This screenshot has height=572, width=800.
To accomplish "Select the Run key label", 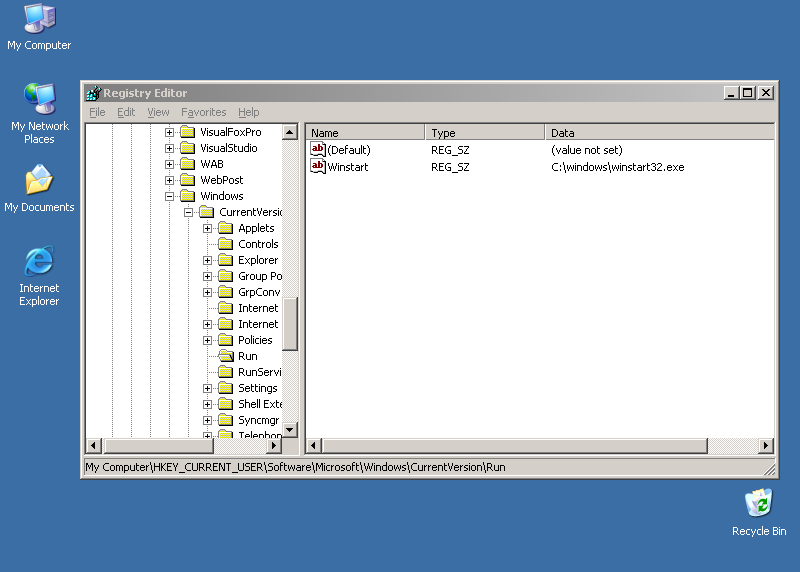I will 248,356.
